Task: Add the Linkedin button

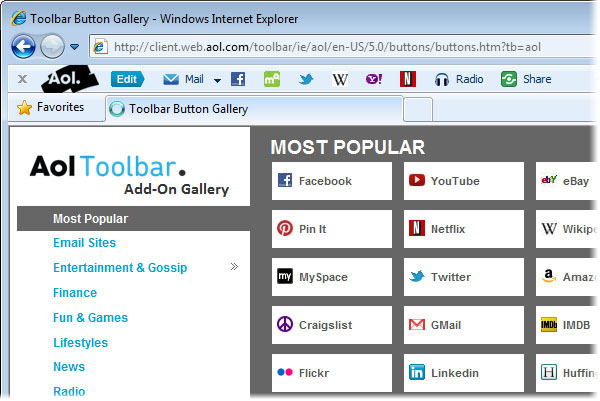Action: click(464, 373)
